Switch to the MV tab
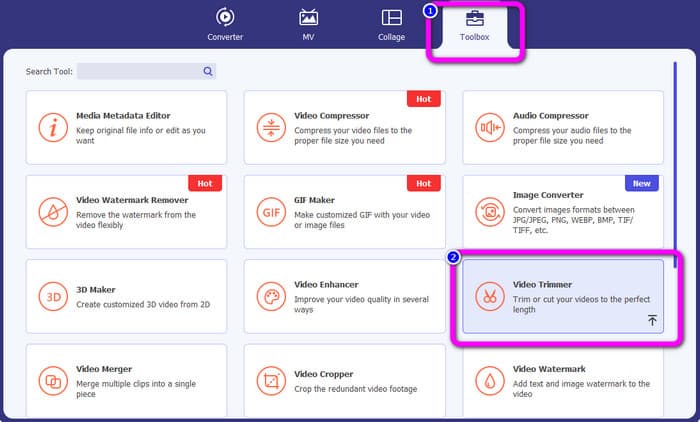Viewport: 700px width, 422px height. (309, 25)
